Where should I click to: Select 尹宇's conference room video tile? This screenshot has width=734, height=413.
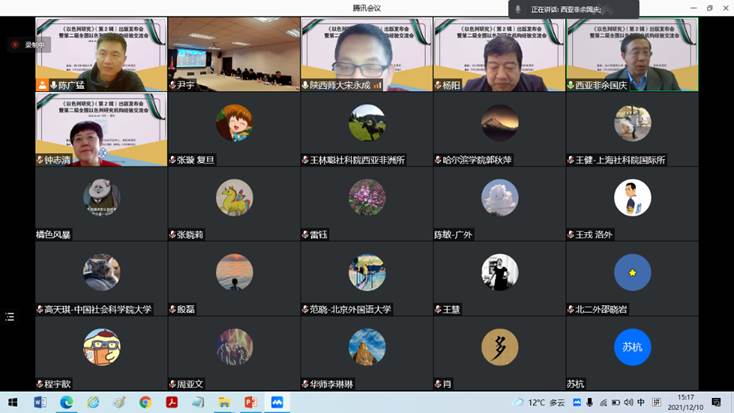pos(234,54)
